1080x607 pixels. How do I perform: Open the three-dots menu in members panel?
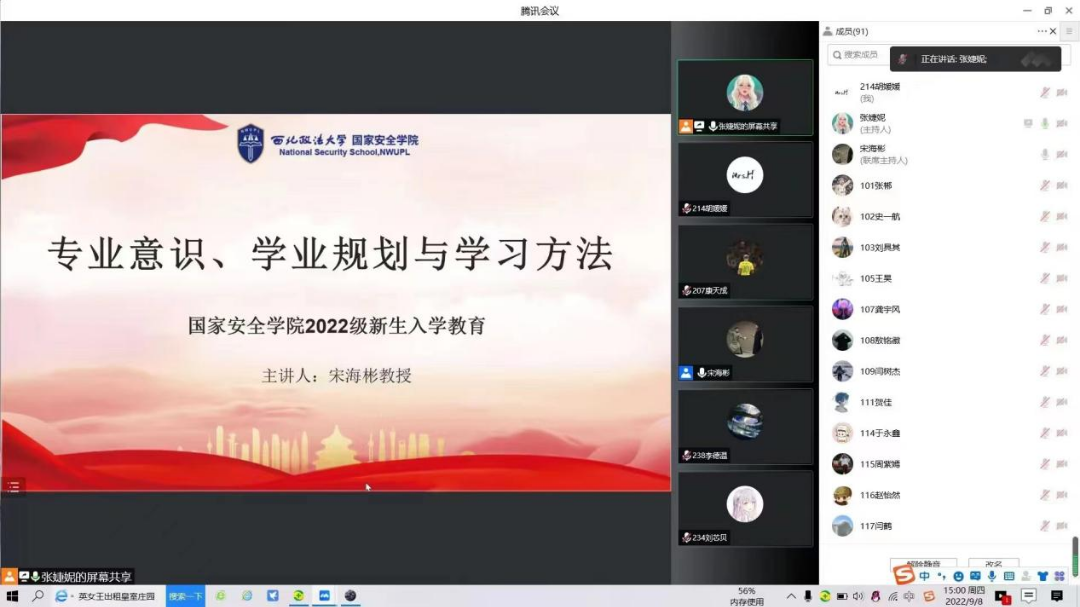pos(1042,31)
